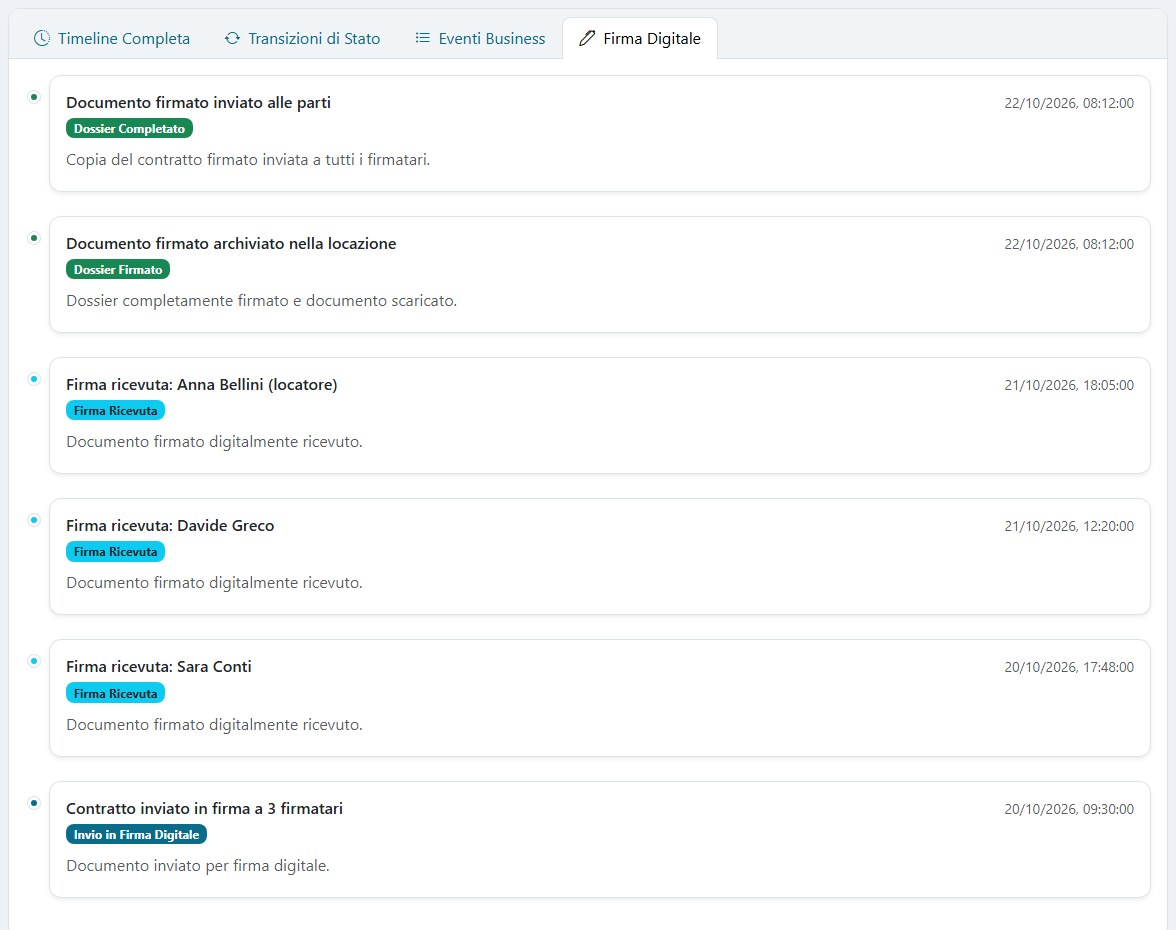This screenshot has height=930, width=1176.
Task: Click text 'Dossier completamente firmato e documento scaricato.'
Action: 262,301
